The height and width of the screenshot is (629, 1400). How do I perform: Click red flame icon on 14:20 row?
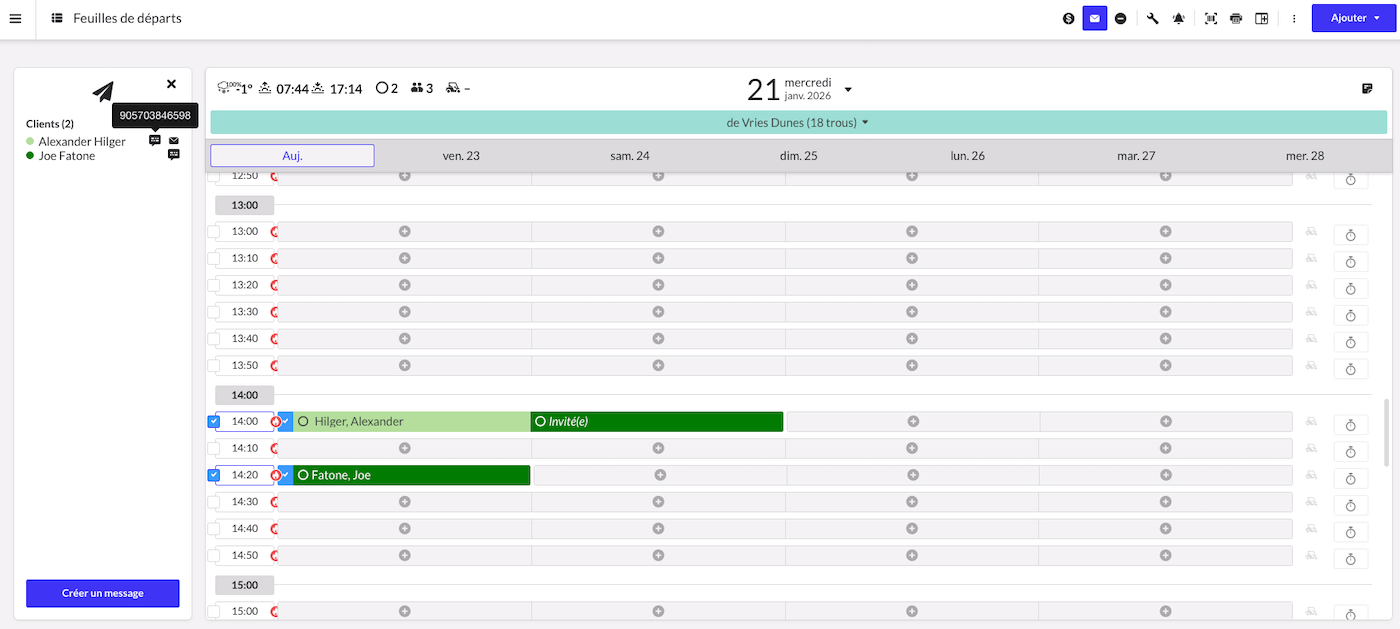point(275,475)
